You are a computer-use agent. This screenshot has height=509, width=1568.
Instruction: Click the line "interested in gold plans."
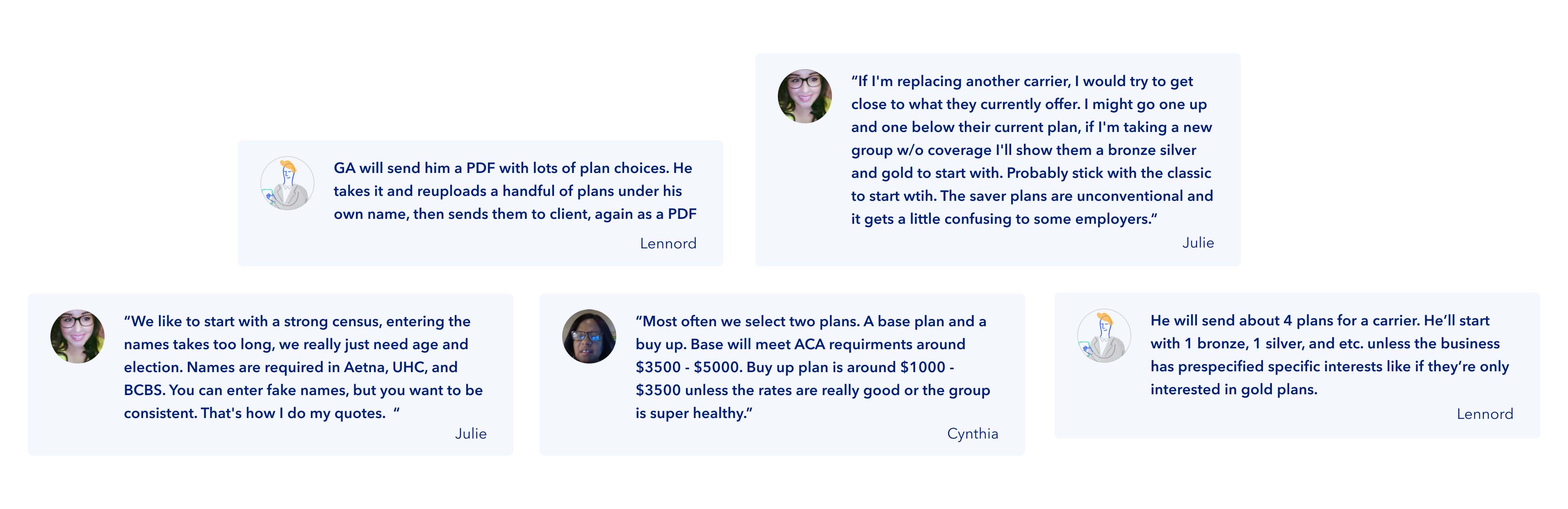click(1233, 389)
